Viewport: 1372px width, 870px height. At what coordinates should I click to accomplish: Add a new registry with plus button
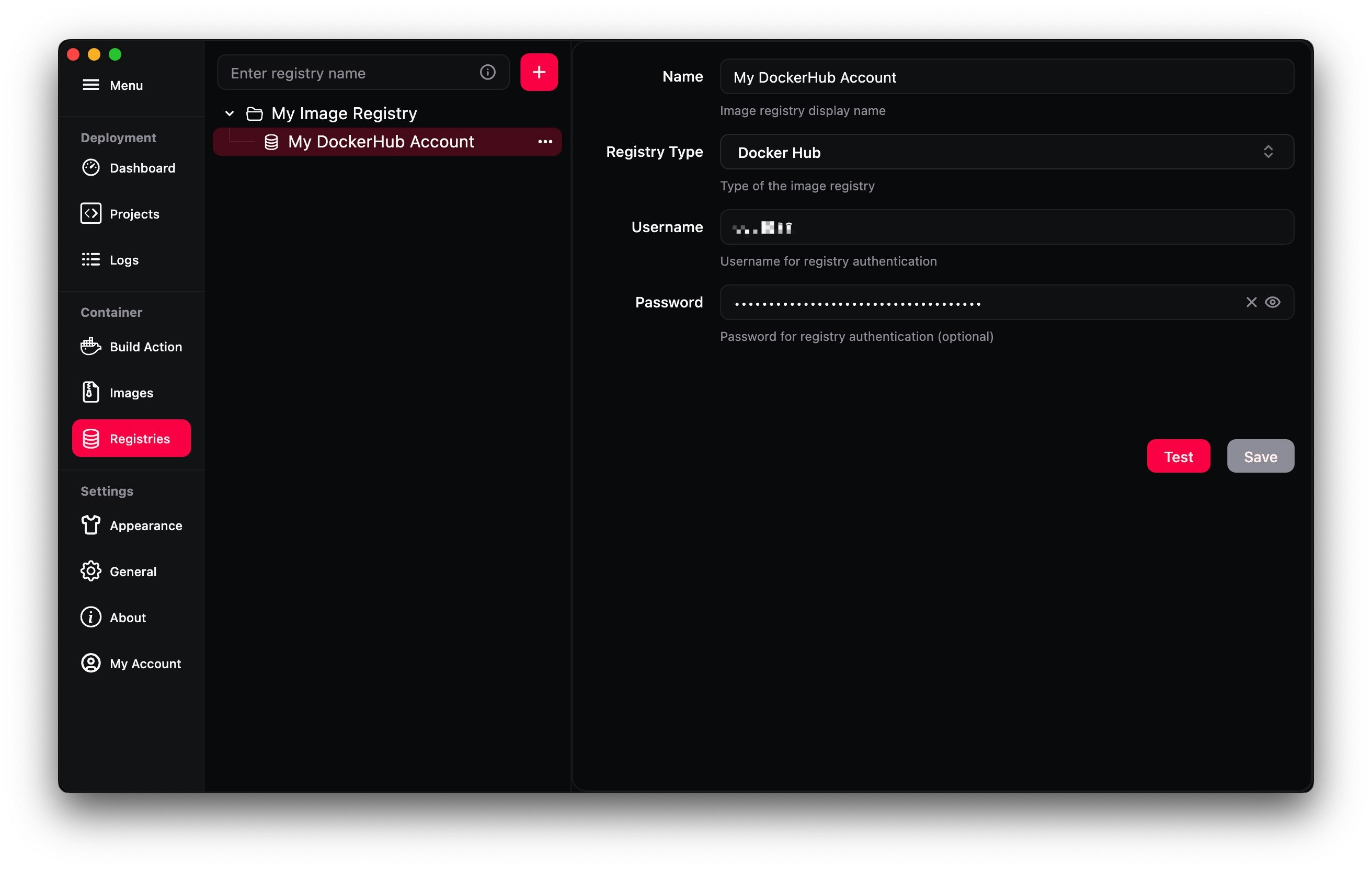coord(538,72)
